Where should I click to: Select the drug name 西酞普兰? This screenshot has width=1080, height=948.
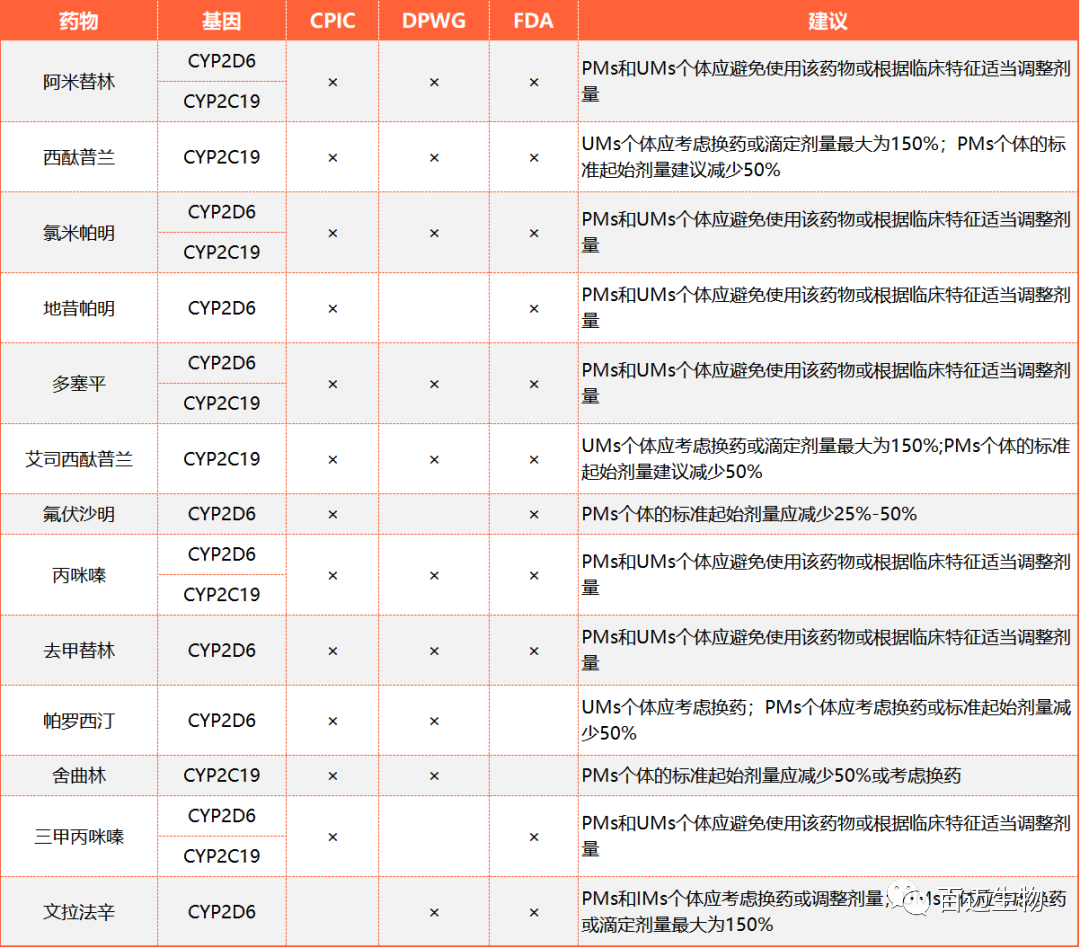coord(79,157)
